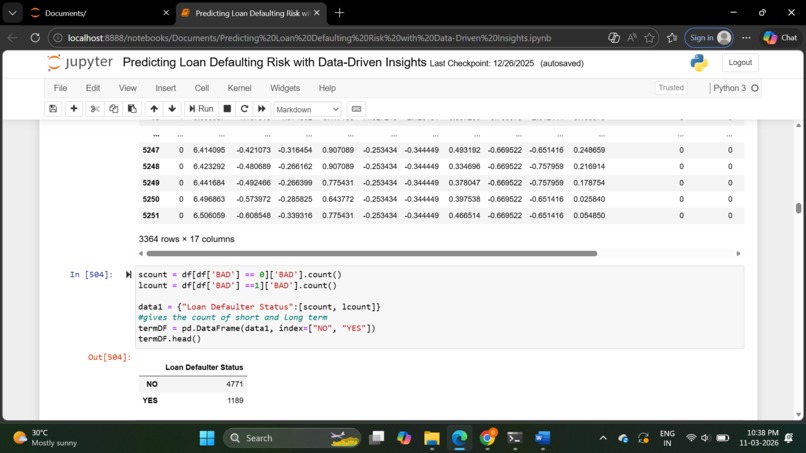806x453 pixels.
Task: Click the horizontal scrollbar under the dataframe
Action: click(372, 253)
